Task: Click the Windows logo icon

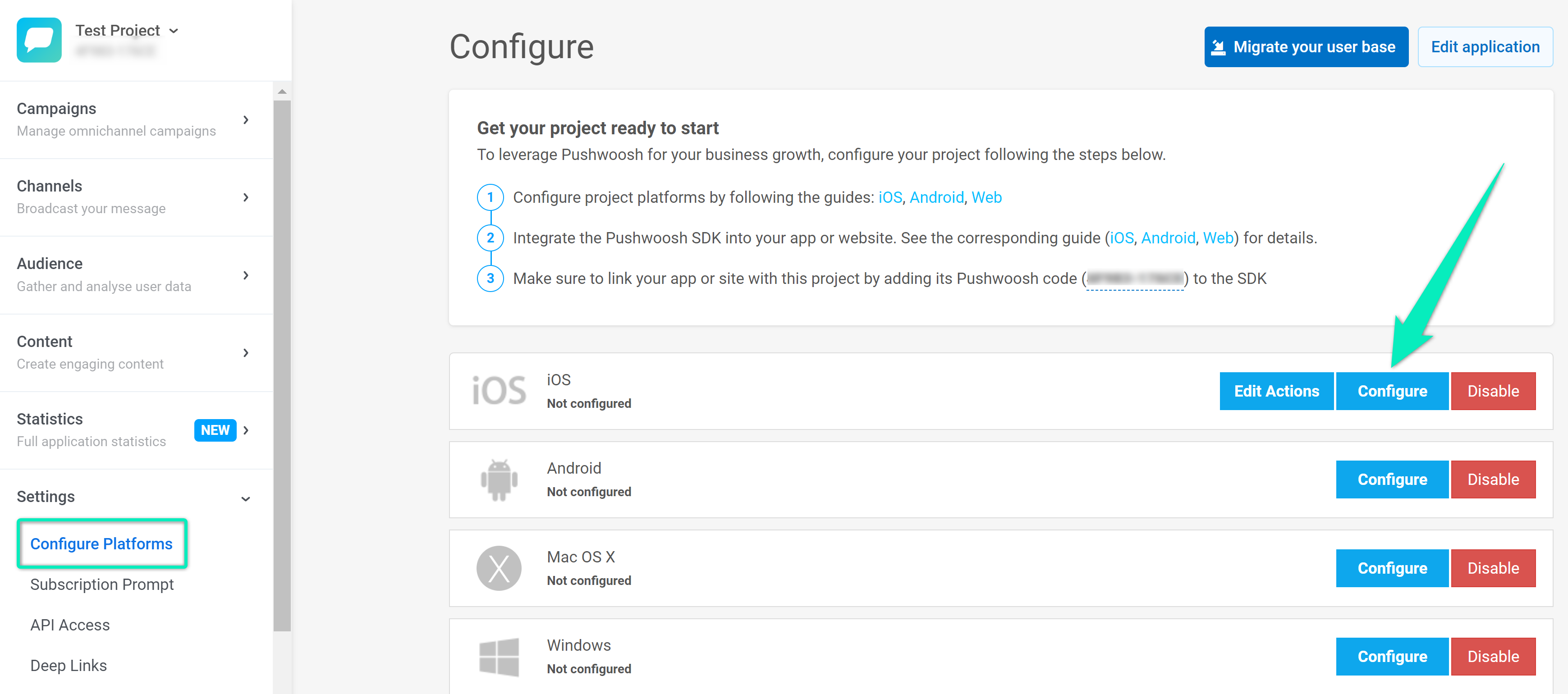Action: click(499, 656)
